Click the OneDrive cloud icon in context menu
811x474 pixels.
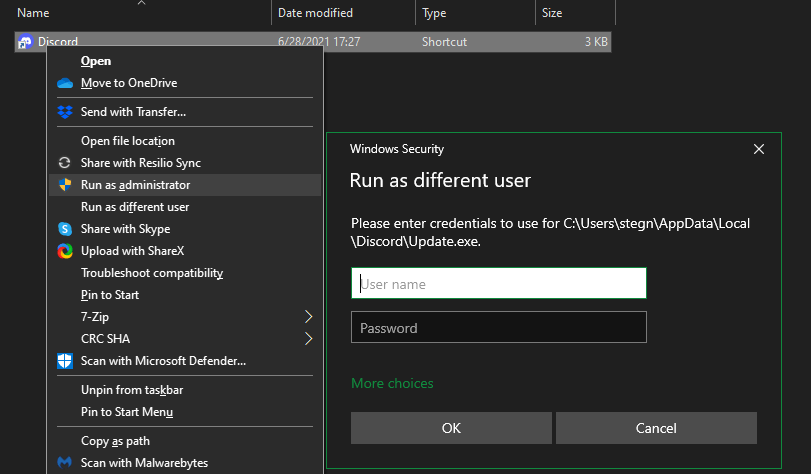[64, 83]
